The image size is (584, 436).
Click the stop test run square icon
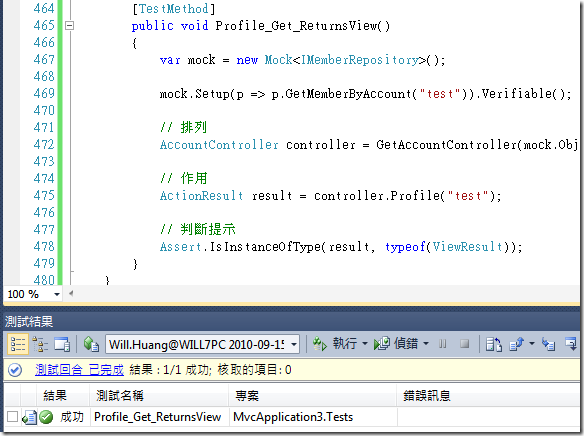click(x=464, y=344)
